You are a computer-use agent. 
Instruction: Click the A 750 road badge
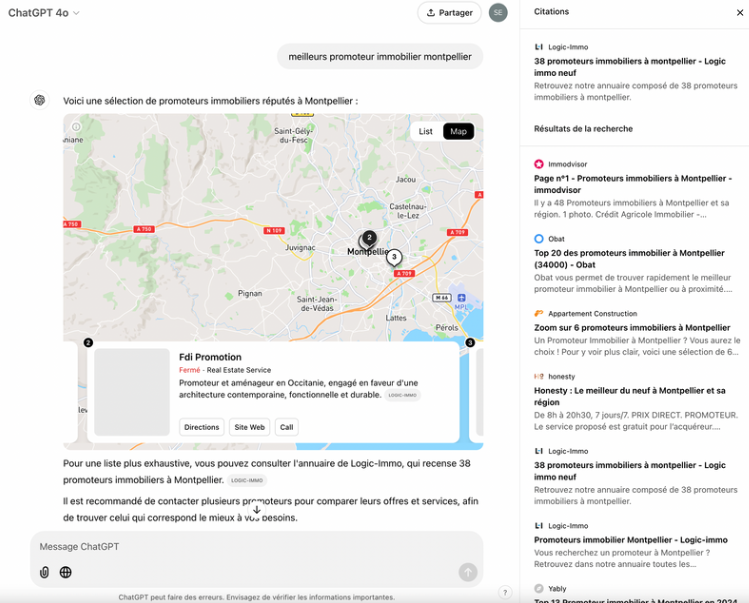click(x=144, y=229)
